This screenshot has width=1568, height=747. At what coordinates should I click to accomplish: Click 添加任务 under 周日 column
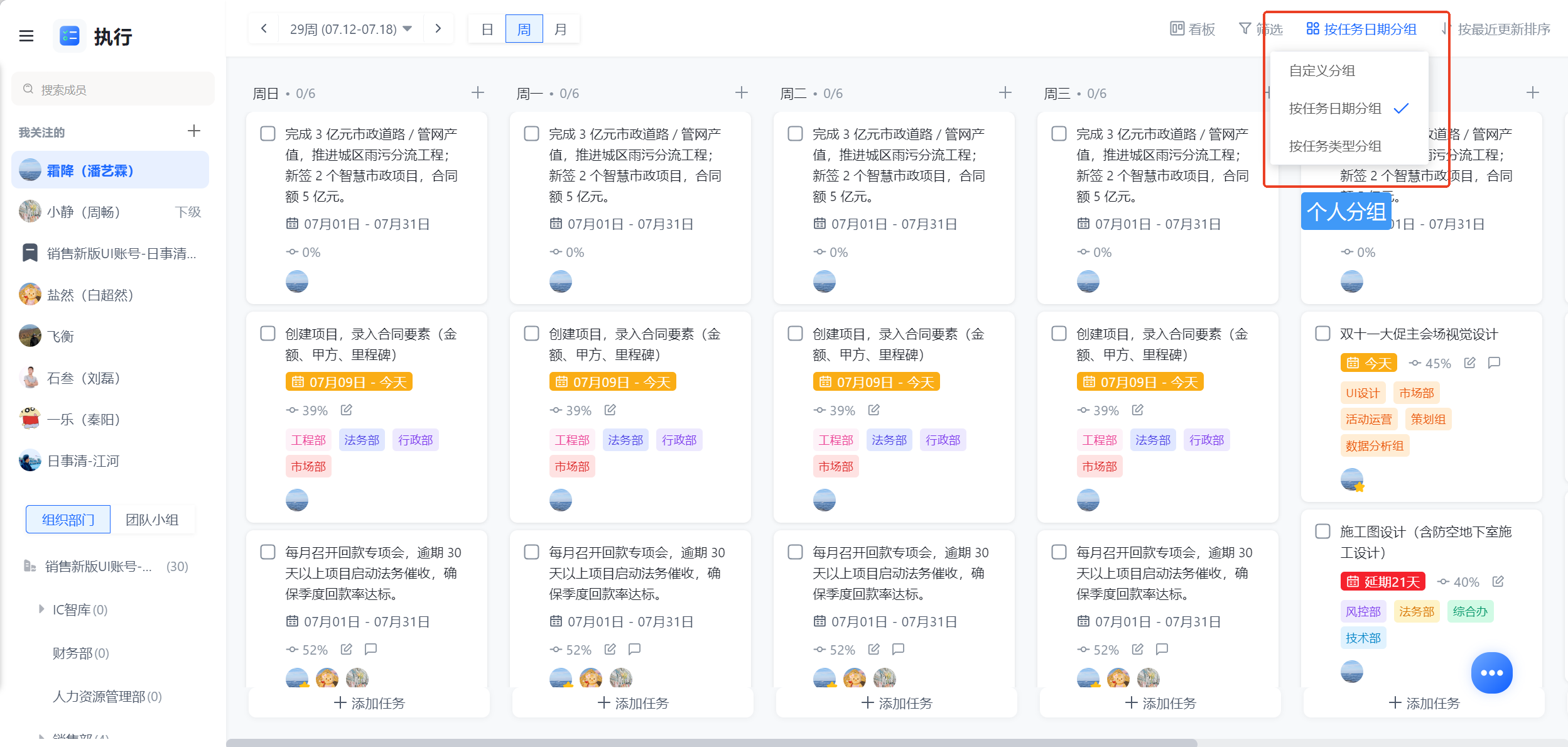[x=369, y=703]
